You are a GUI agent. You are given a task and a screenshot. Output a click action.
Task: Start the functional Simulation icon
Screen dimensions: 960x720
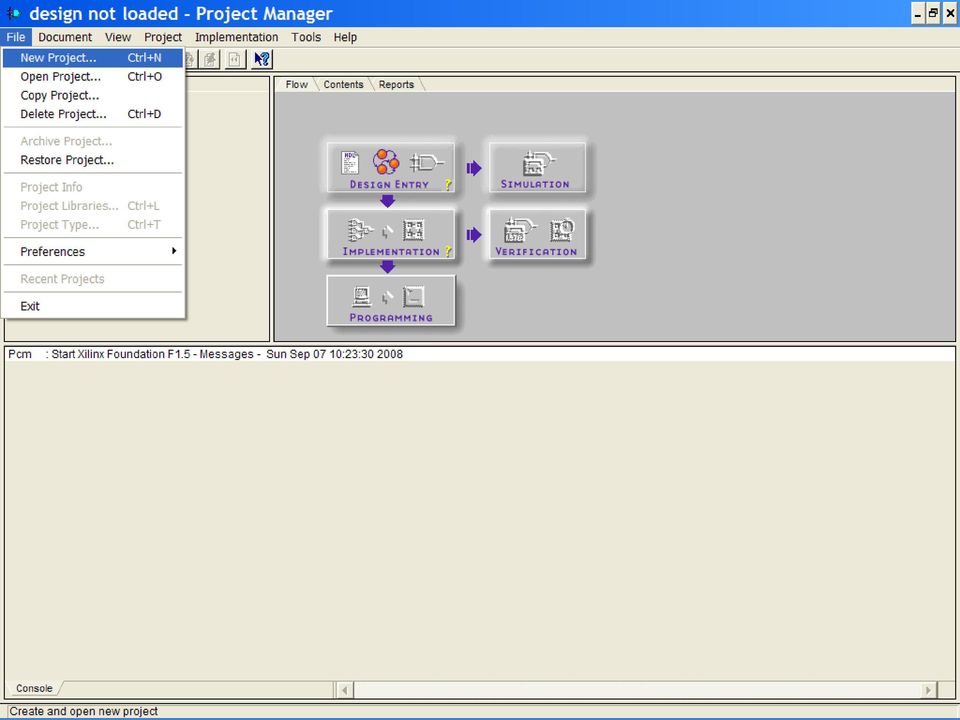coord(538,163)
